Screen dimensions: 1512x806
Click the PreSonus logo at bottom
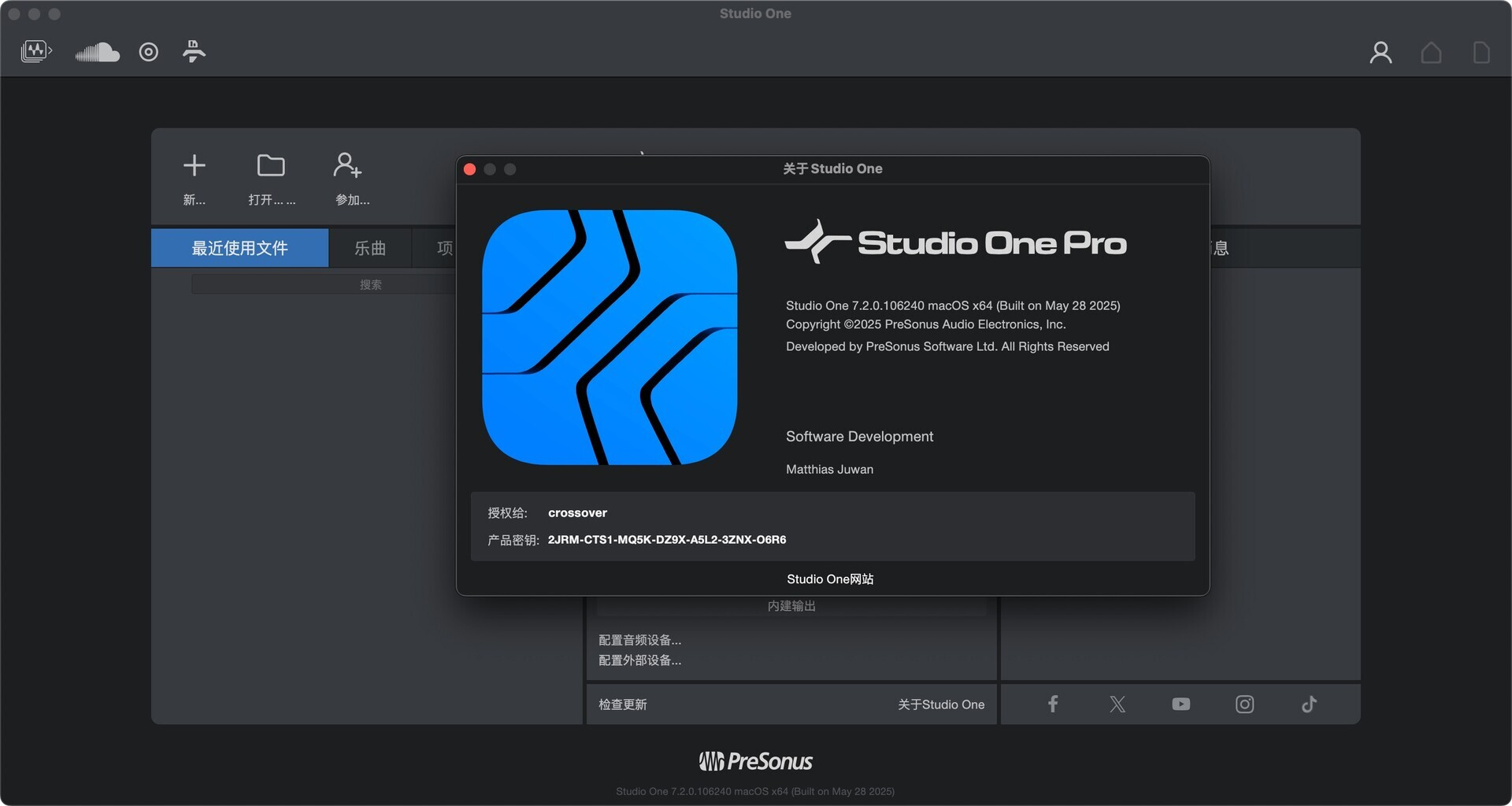click(x=755, y=761)
